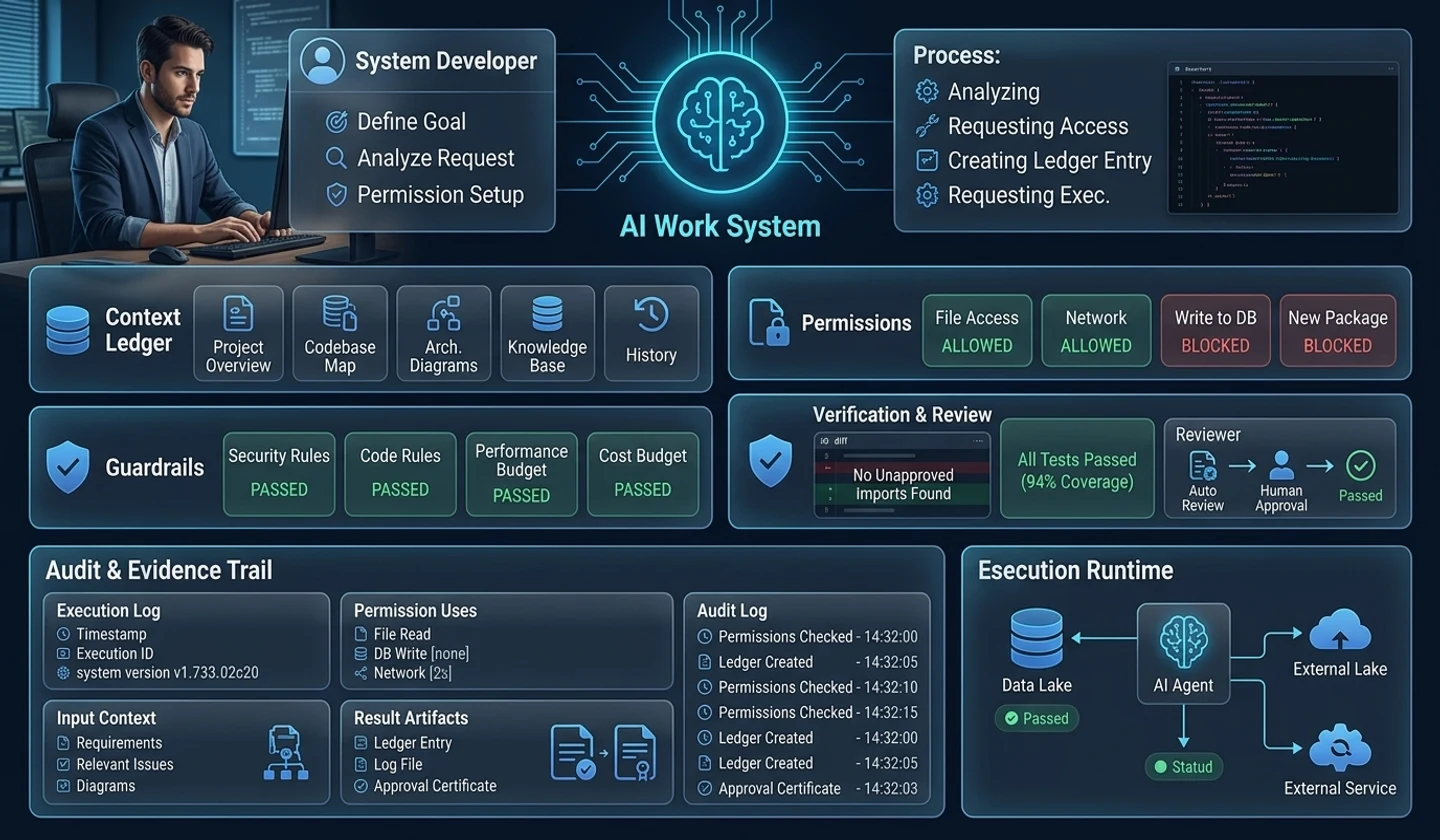Click the Esecution Runtime heading

pyautogui.click(x=1075, y=570)
